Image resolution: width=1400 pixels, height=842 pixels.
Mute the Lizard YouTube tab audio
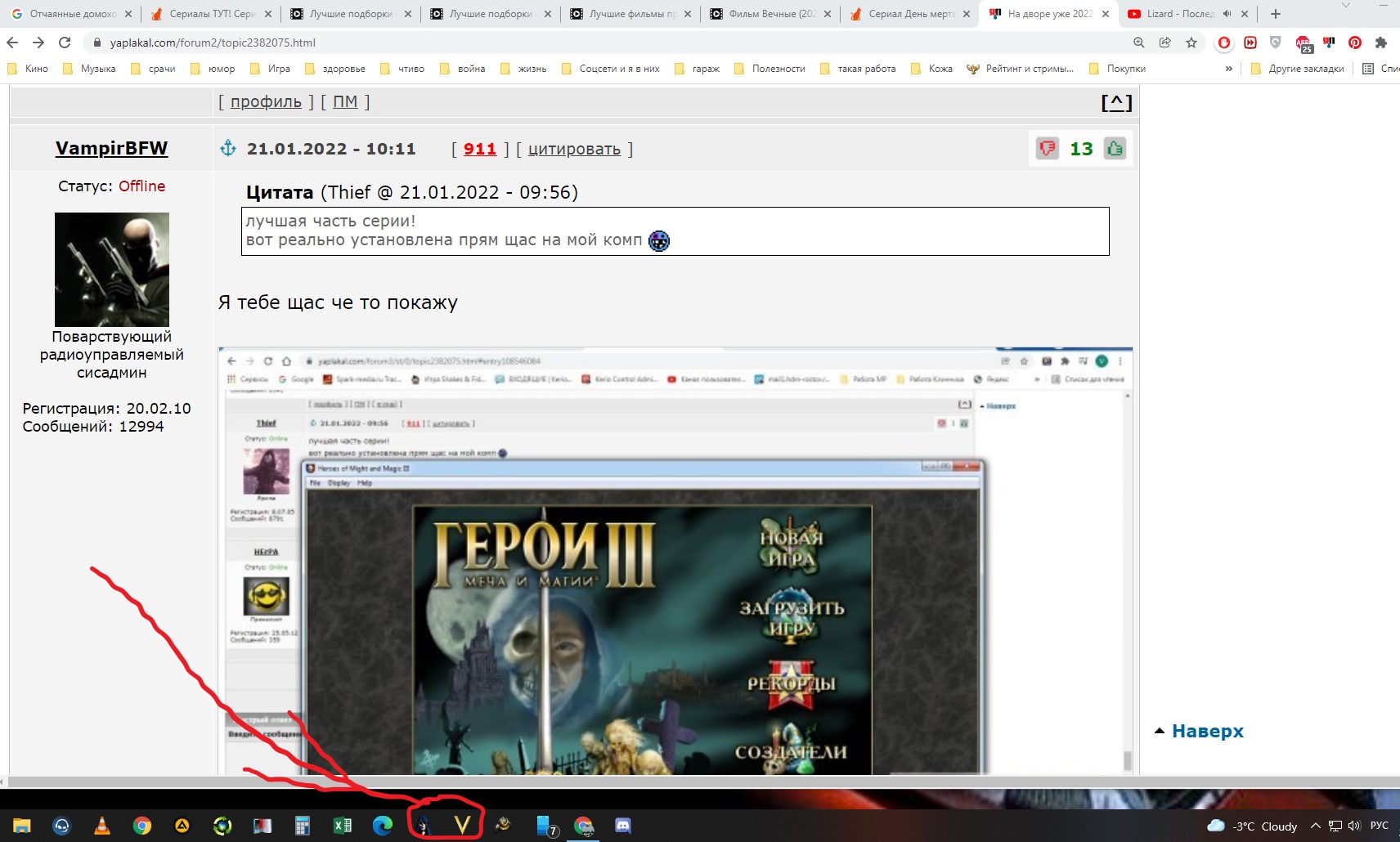point(1227,14)
